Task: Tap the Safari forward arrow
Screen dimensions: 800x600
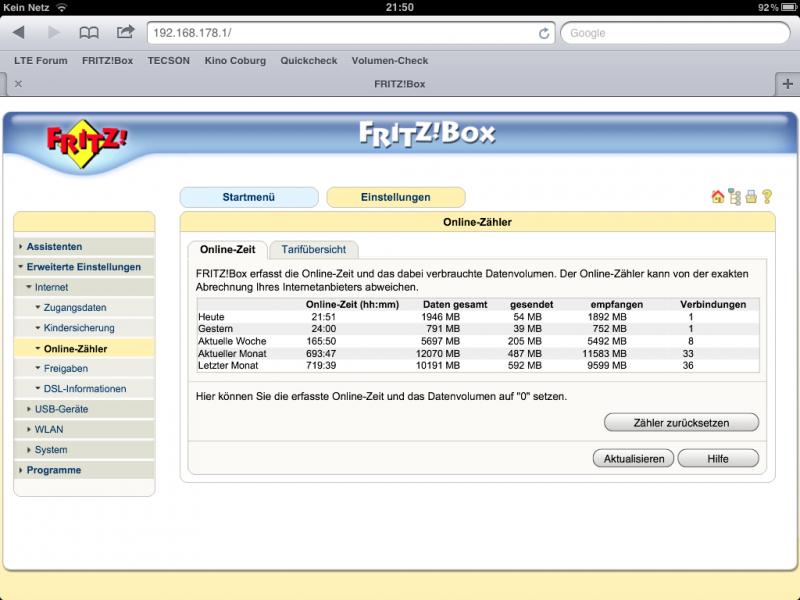Action: tap(53, 33)
